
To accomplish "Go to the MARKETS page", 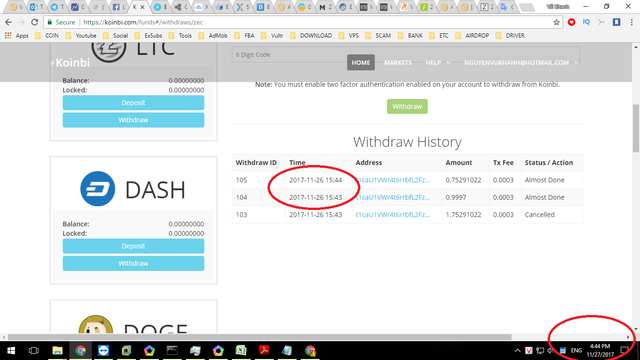I will click(x=398, y=62).
